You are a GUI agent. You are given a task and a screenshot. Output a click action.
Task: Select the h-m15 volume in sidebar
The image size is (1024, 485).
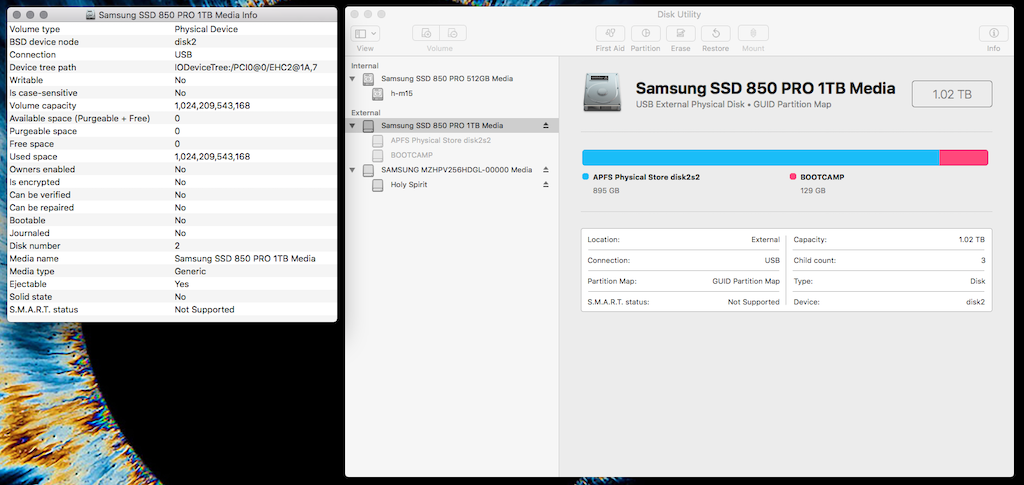(402, 93)
